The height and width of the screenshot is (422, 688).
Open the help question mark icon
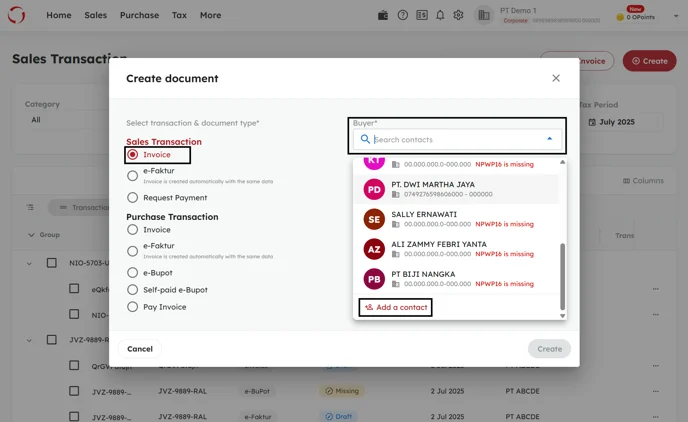tap(402, 15)
